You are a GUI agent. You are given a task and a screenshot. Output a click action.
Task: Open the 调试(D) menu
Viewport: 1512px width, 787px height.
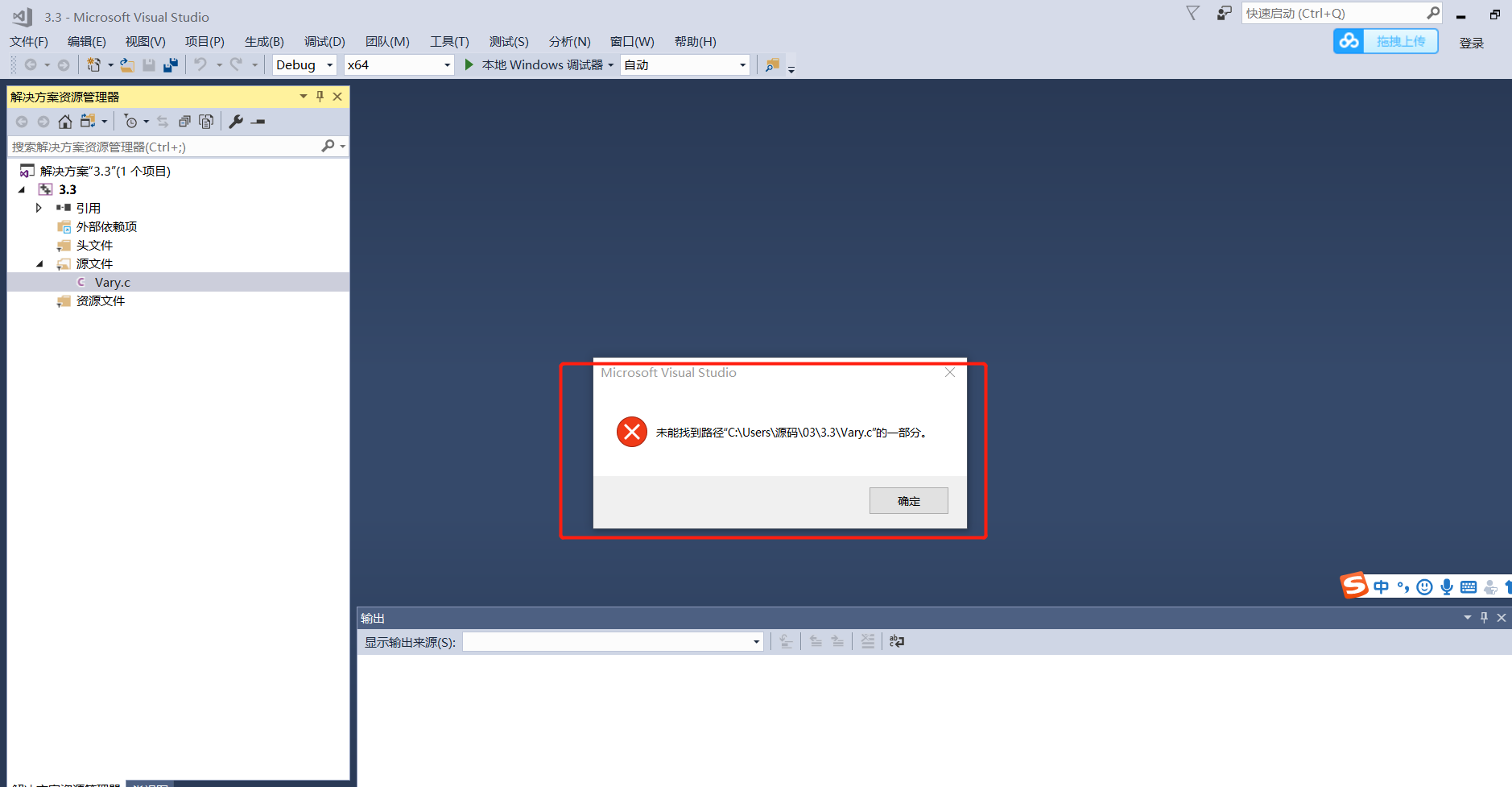324,41
